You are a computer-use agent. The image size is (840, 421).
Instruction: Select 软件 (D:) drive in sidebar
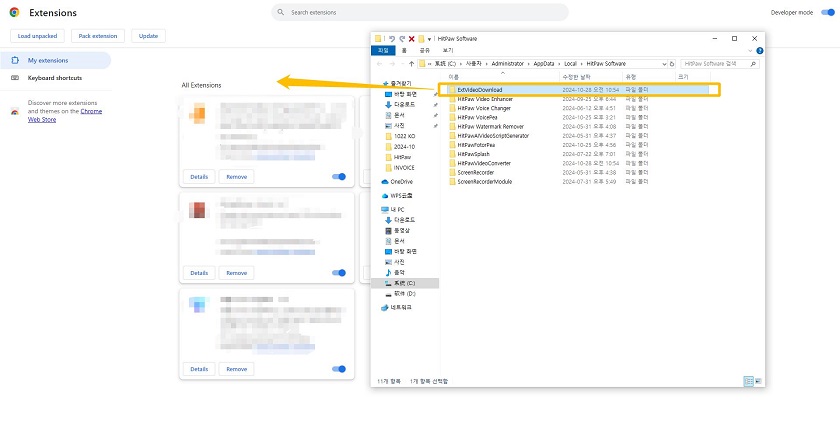click(x=400, y=294)
